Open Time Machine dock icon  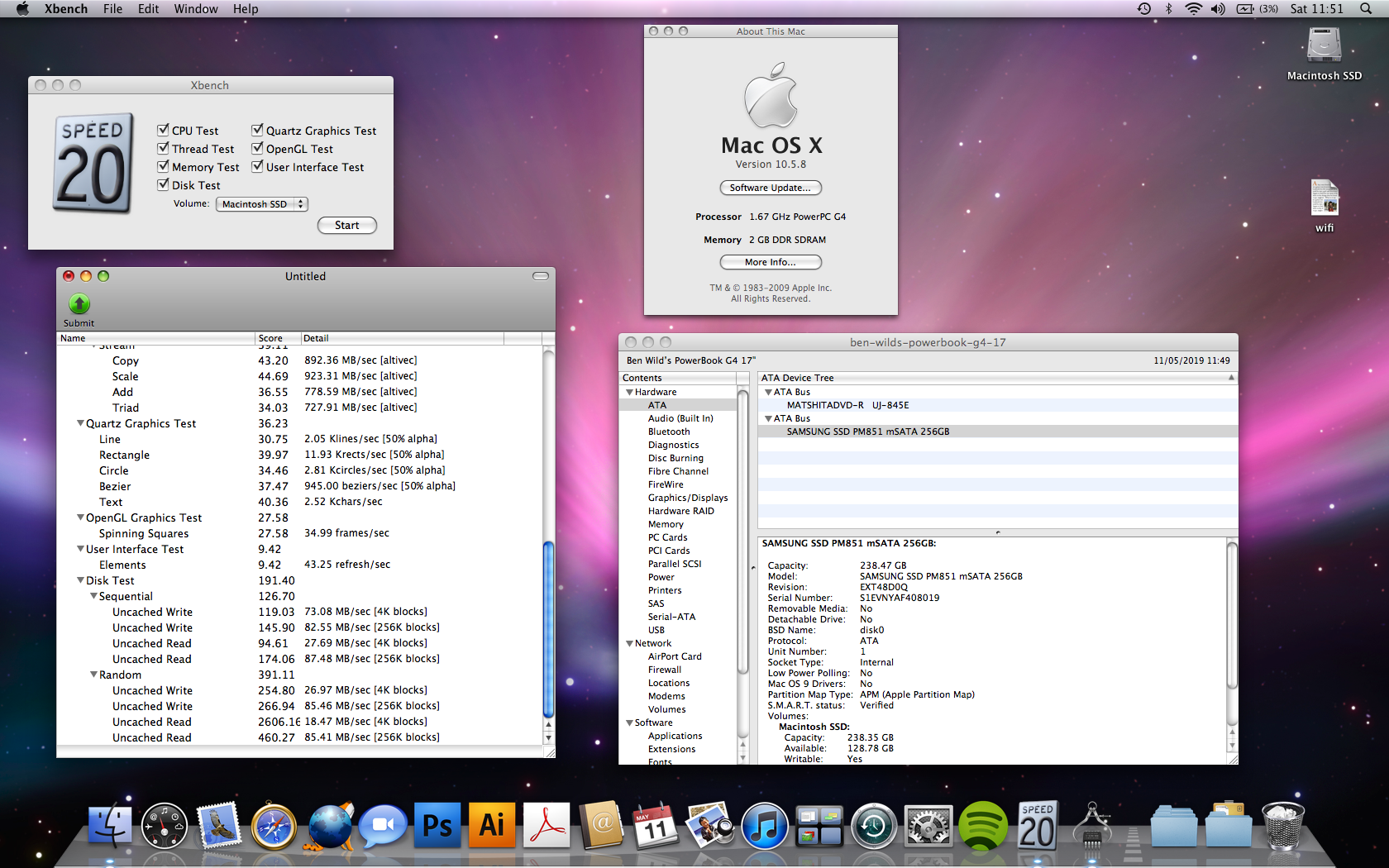(x=873, y=826)
